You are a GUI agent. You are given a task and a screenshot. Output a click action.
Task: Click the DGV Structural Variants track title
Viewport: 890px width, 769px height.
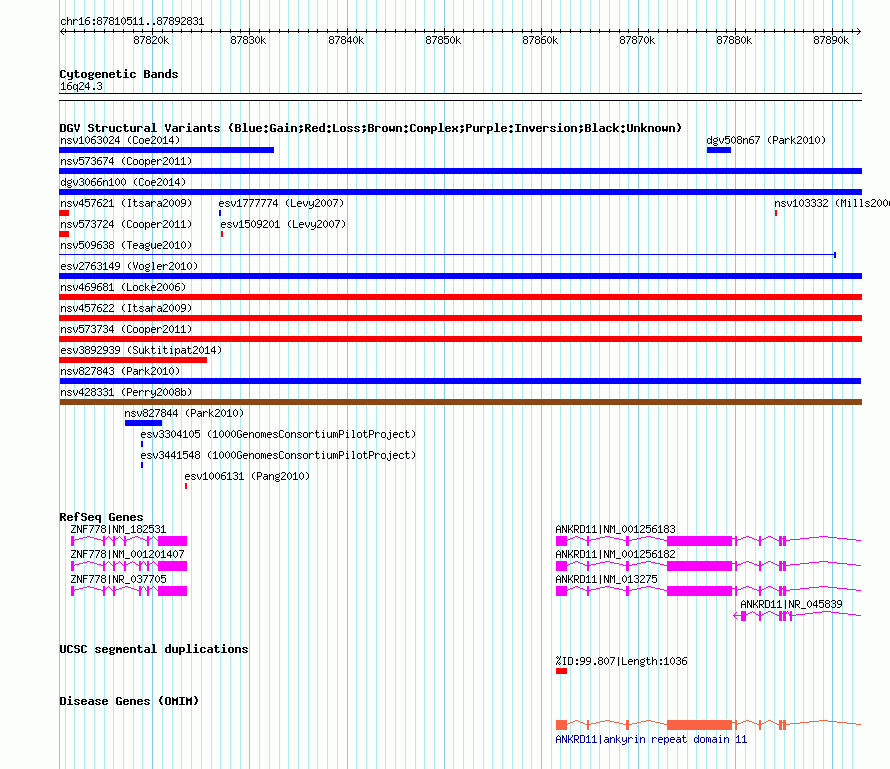371,128
